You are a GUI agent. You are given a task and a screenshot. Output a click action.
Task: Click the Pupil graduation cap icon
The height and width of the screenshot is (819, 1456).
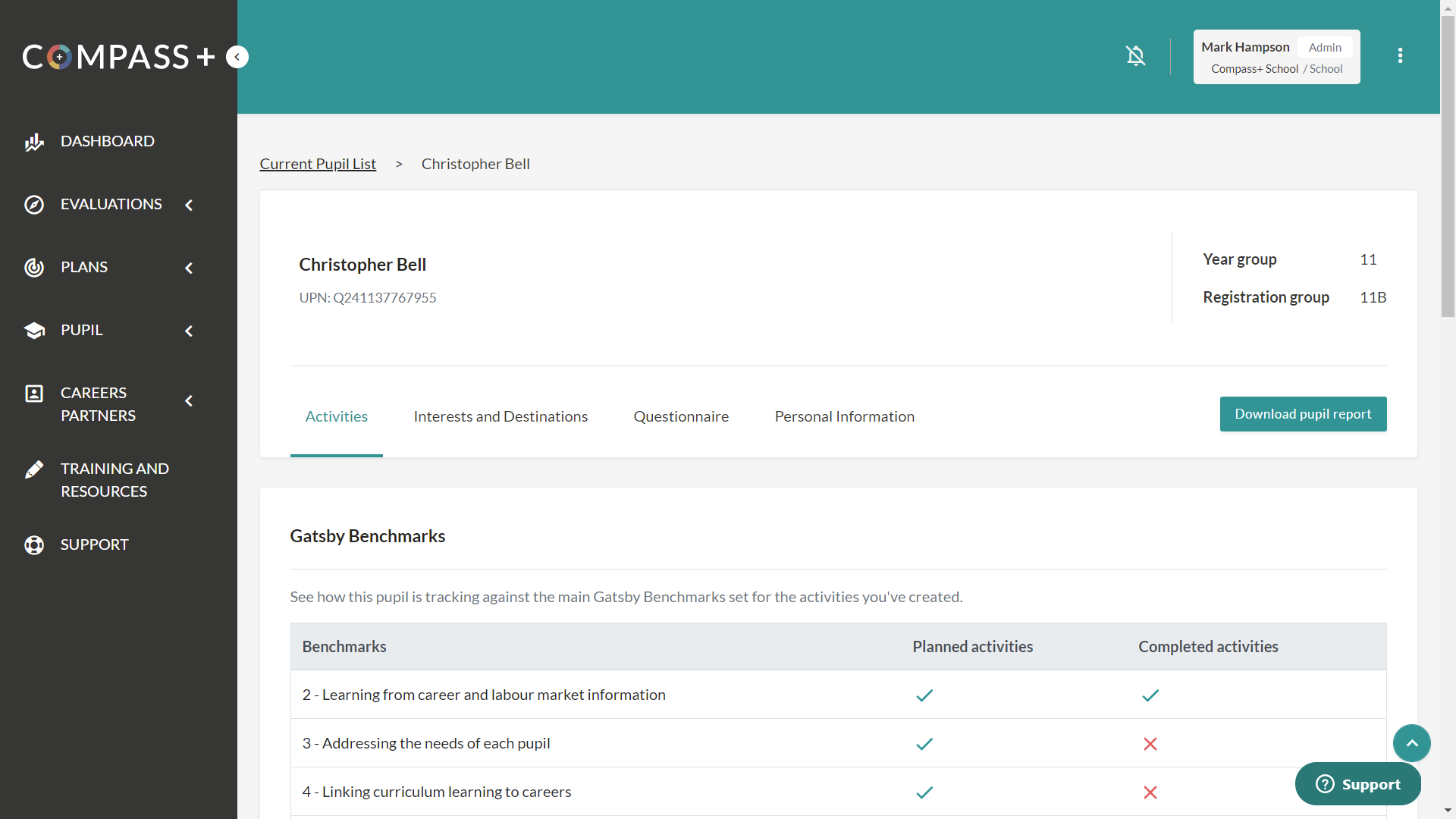tap(34, 331)
